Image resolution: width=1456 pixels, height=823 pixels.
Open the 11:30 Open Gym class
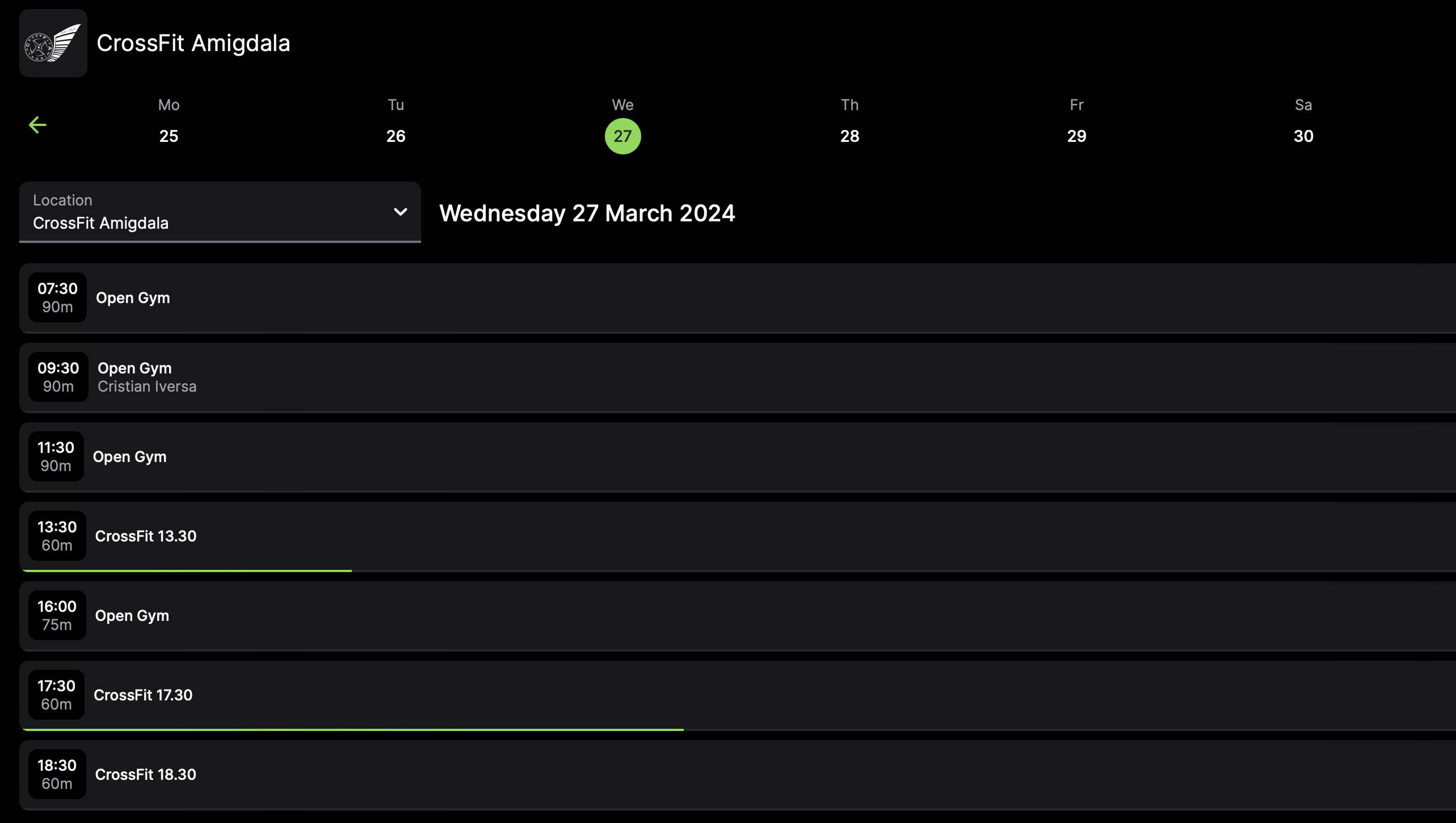129,457
